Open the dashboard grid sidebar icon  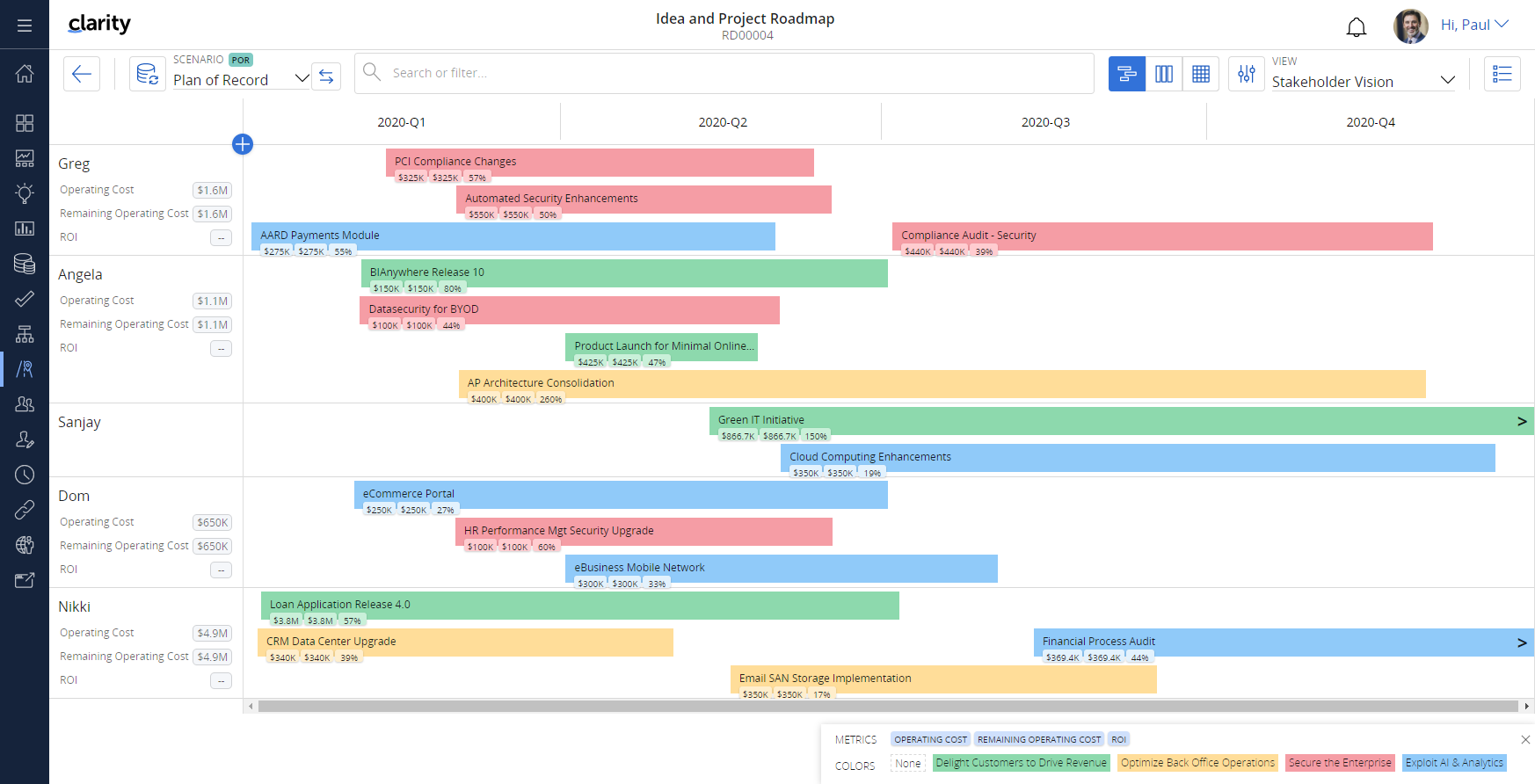pos(25,123)
